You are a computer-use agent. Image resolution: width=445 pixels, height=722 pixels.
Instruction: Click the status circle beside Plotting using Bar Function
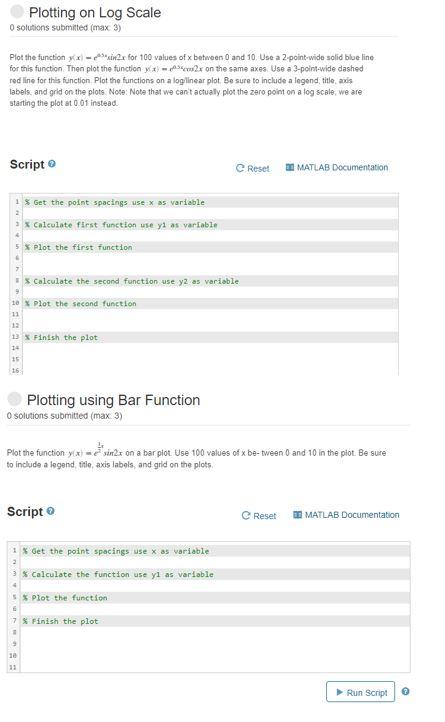point(15,399)
